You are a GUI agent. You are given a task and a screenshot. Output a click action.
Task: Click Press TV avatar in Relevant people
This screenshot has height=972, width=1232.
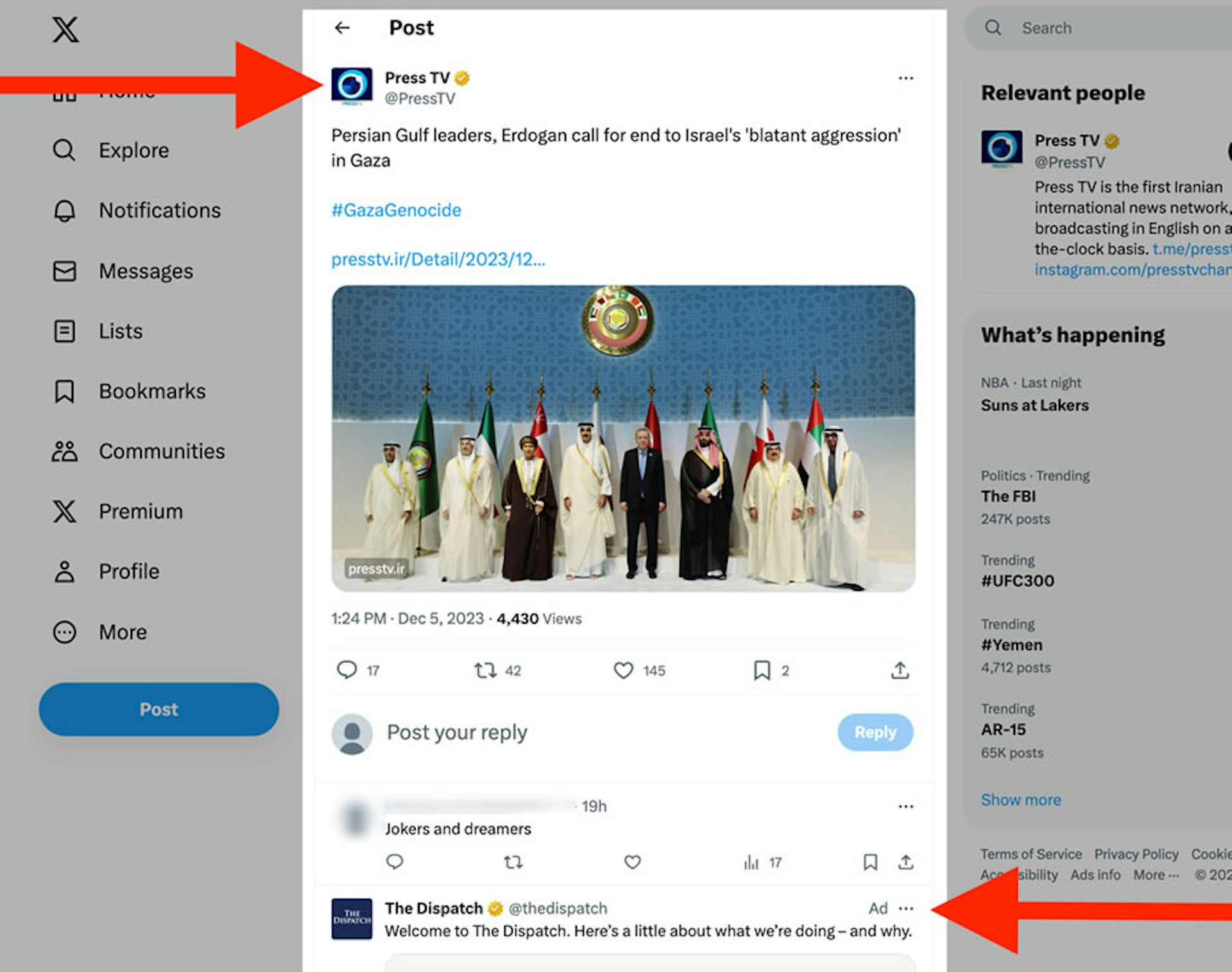coord(1002,149)
